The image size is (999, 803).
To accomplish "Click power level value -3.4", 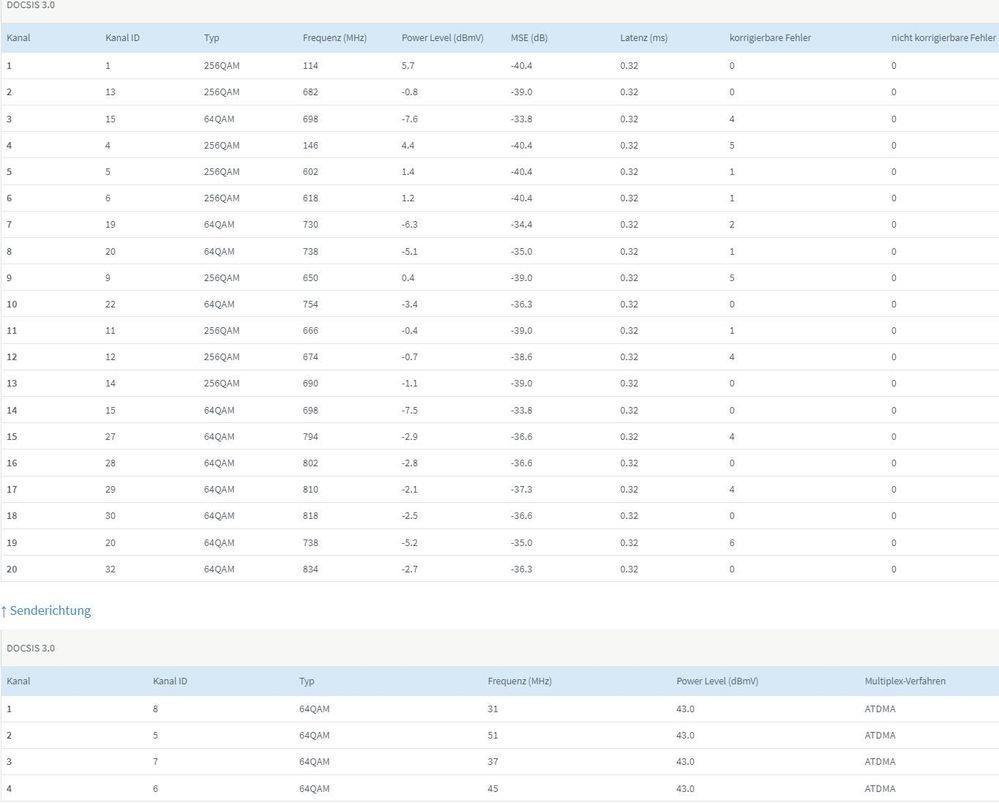I will (410, 304).
